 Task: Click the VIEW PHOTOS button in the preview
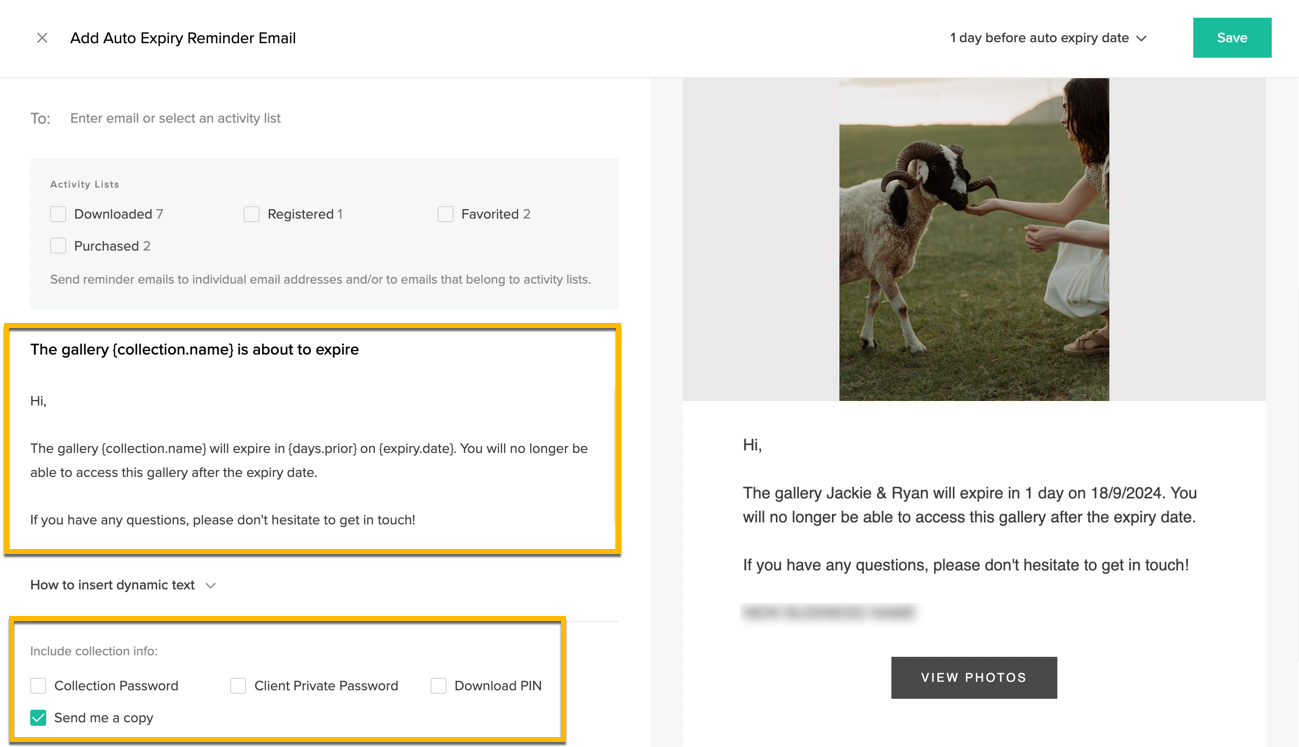tap(973, 677)
